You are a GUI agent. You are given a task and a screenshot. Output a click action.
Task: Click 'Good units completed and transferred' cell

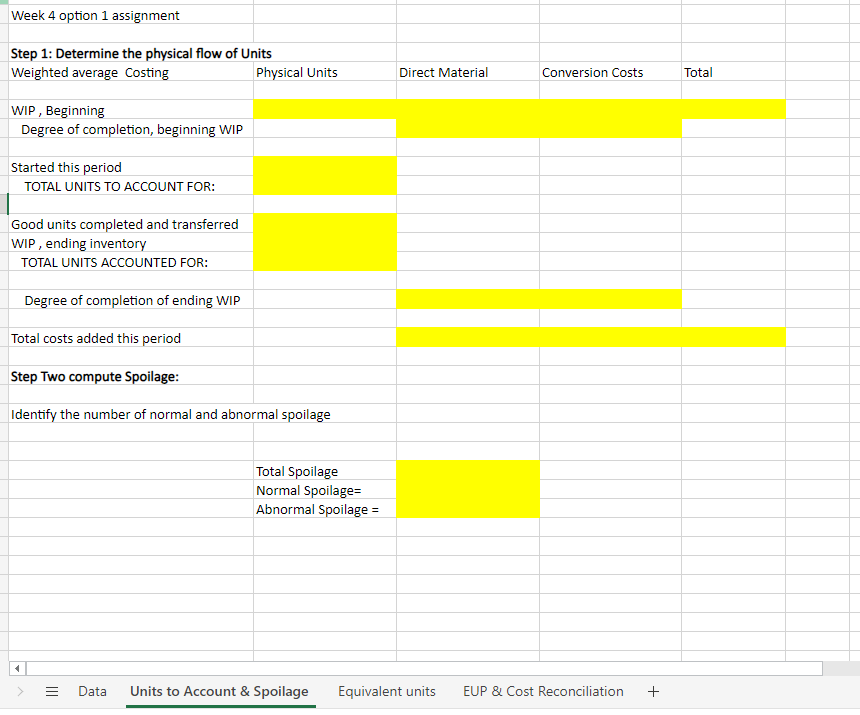(131, 224)
